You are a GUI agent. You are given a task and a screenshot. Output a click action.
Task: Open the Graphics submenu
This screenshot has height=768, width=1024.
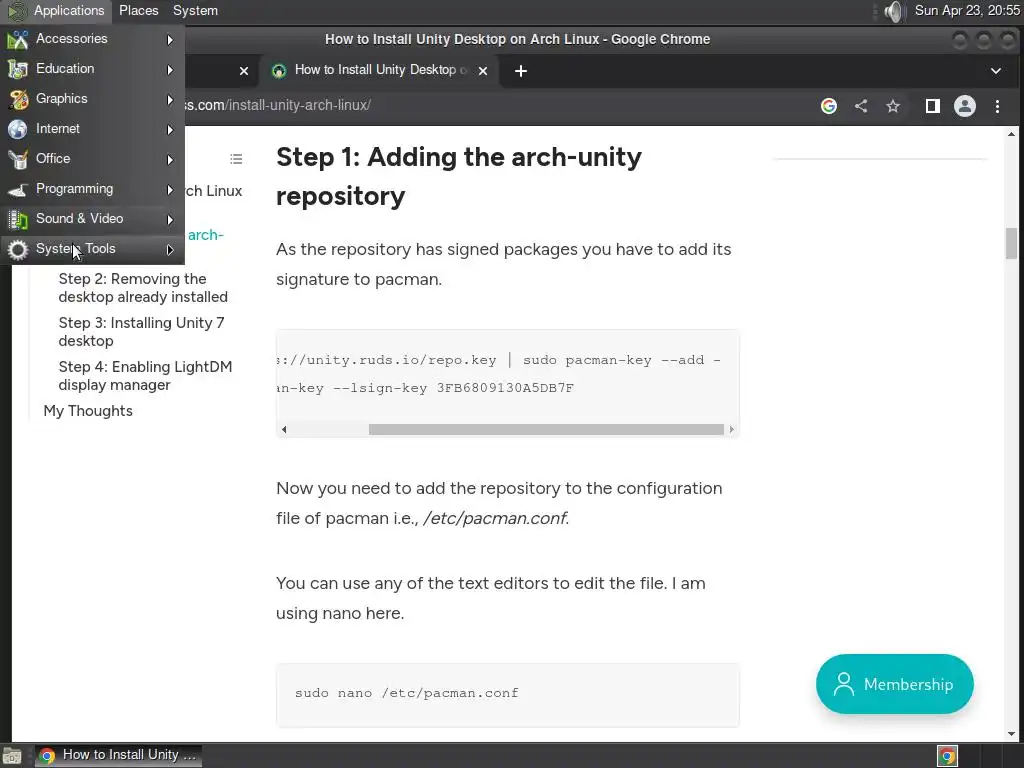pyautogui.click(x=92, y=99)
